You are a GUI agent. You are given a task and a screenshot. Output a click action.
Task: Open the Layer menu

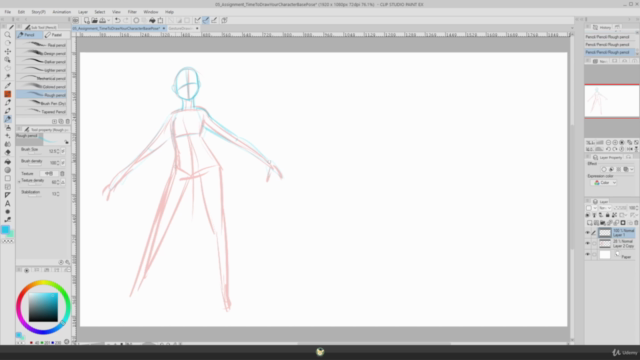point(83,12)
